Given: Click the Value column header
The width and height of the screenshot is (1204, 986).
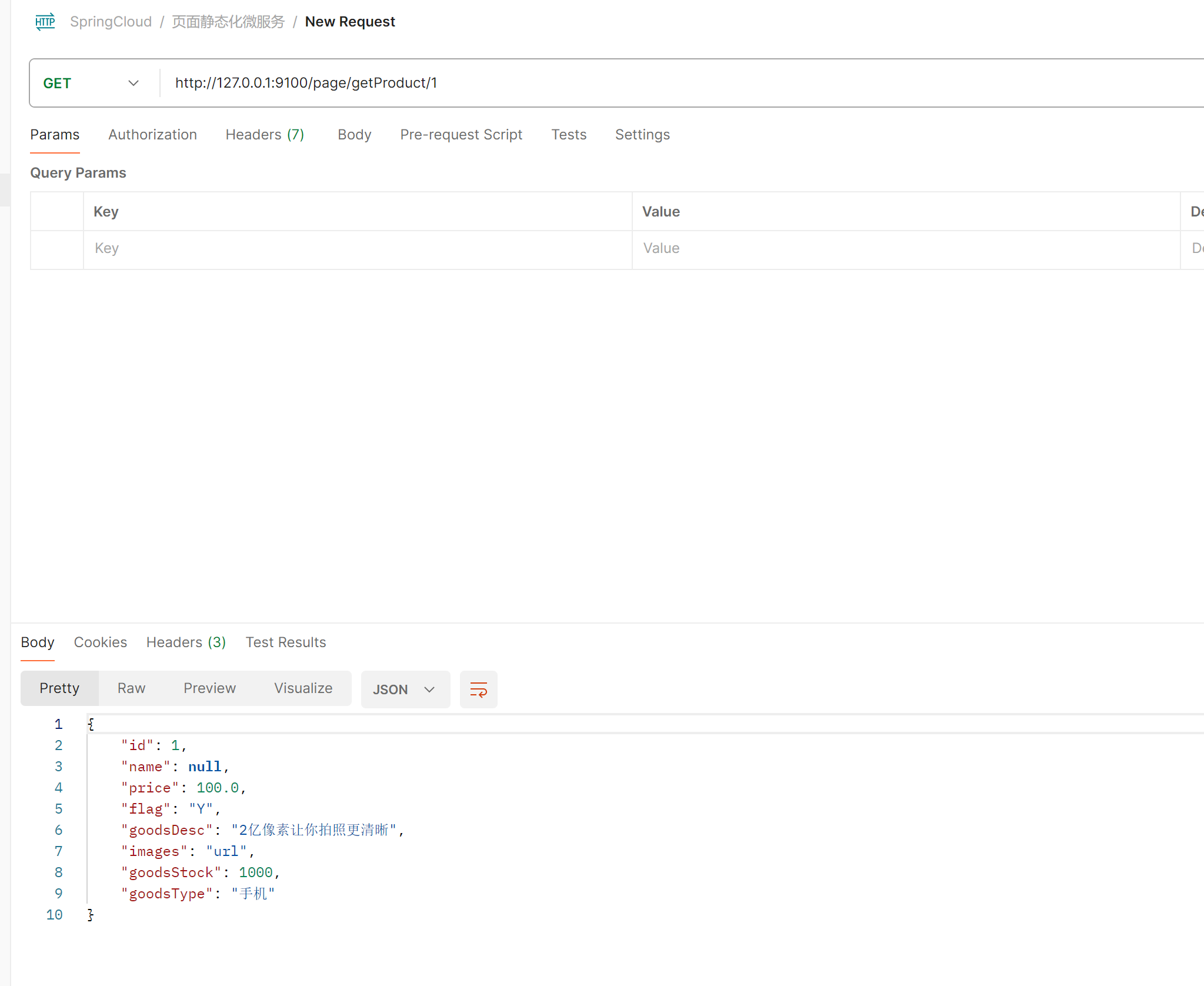Looking at the screenshot, I should pyautogui.click(x=906, y=212).
